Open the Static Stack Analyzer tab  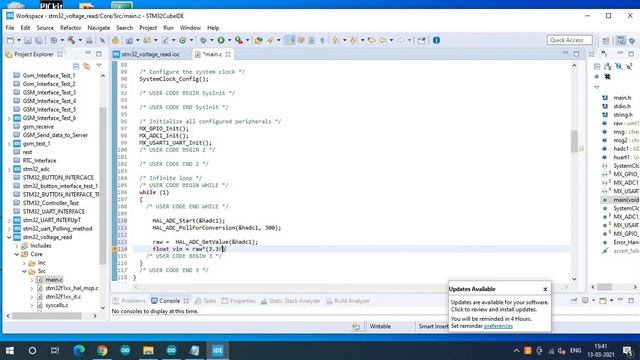[x=290, y=301]
